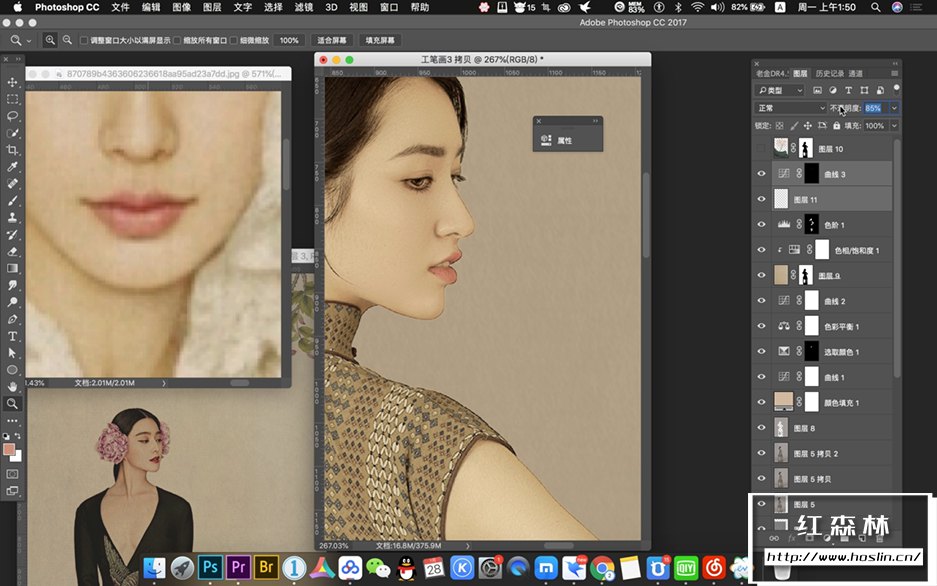
Task: Toggle visibility of 色阶 1 layer
Action: tap(761, 225)
